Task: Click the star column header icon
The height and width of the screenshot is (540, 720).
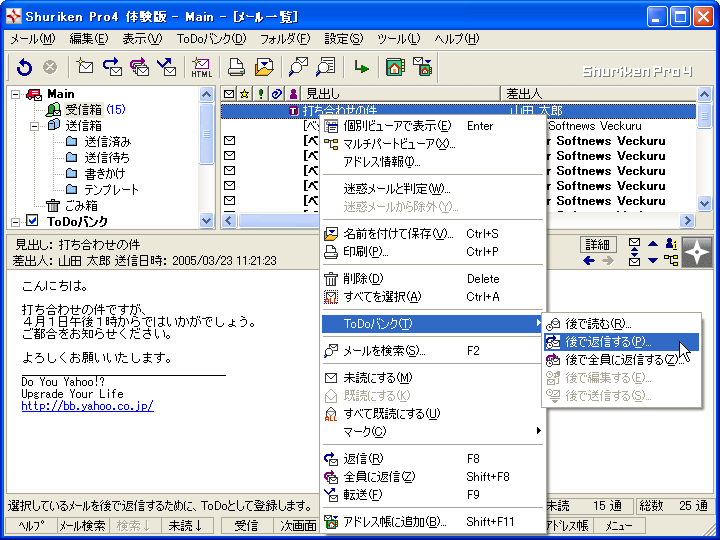Action: (245, 94)
